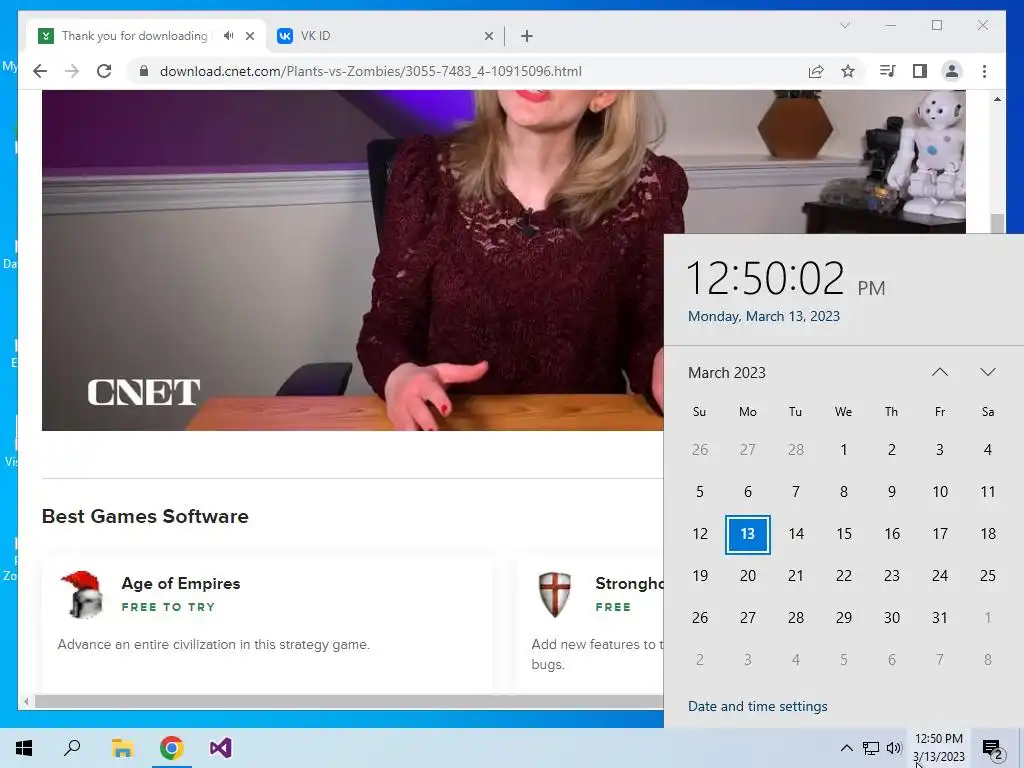The height and width of the screenshot is (768, 1024).
Task: Select March 14 in the calendar
Action: (795, 534)
